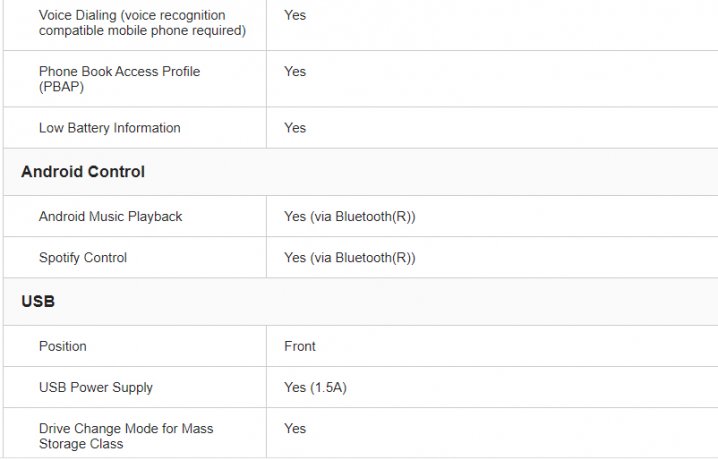The height and width of the screenshot is (460, 718).
Task: Click the Android Control section heading
Action: tap(83, 172)
